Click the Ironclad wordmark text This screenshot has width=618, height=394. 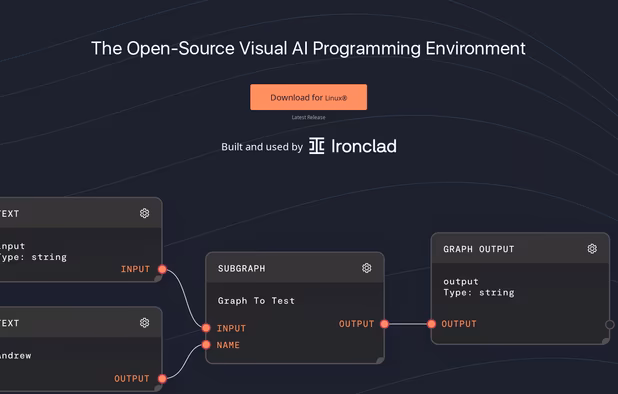[x=364, y=146]
